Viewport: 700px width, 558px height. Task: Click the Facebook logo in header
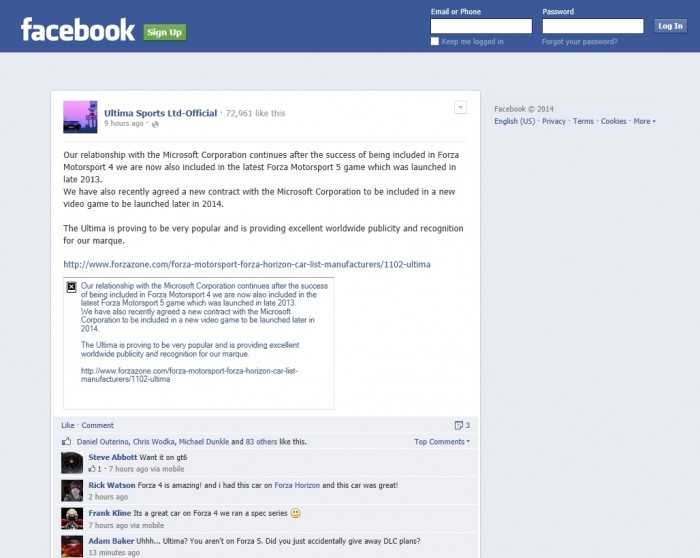[x=78, y=30]
